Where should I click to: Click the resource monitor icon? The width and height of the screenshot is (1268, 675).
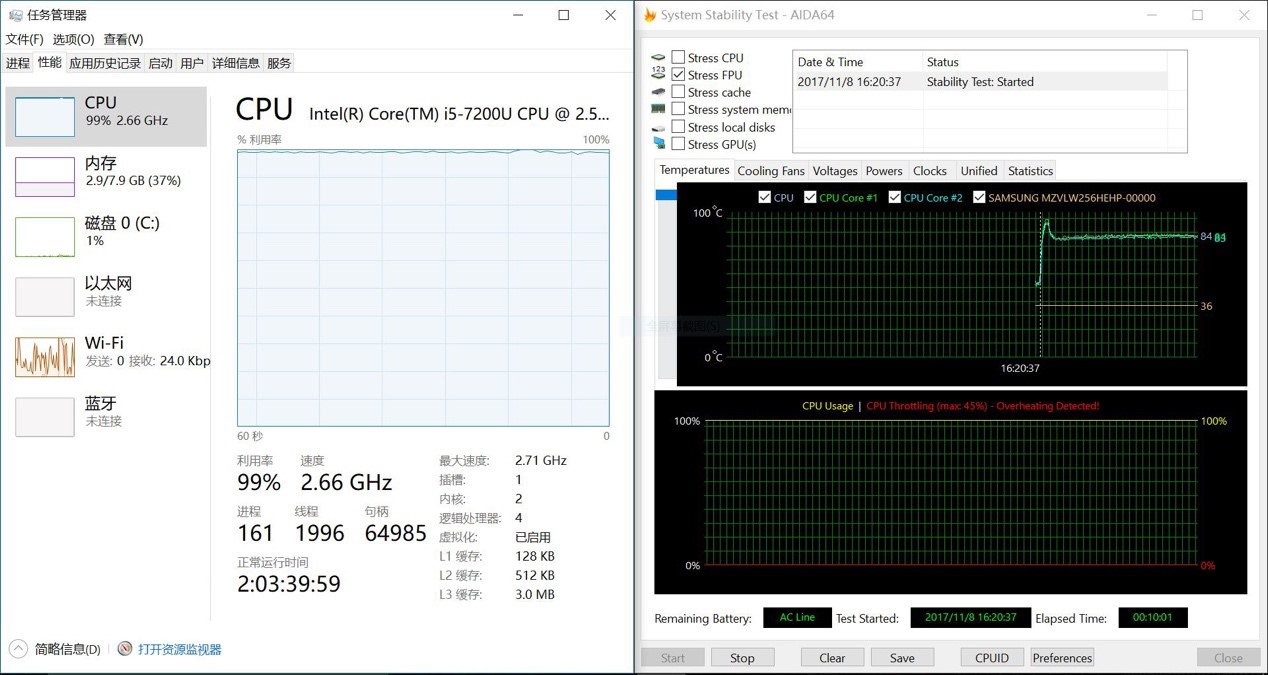[125, 649]
